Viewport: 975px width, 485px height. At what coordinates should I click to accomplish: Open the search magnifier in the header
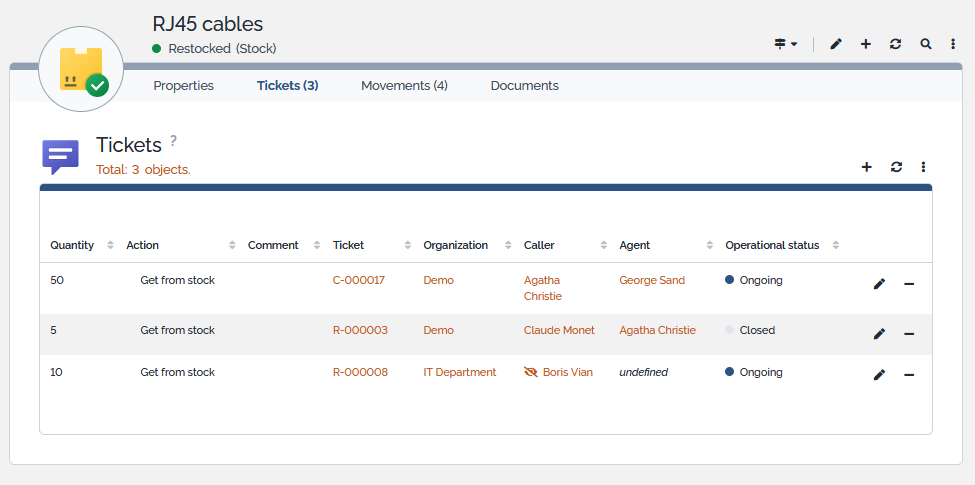(x=926, y=44)
